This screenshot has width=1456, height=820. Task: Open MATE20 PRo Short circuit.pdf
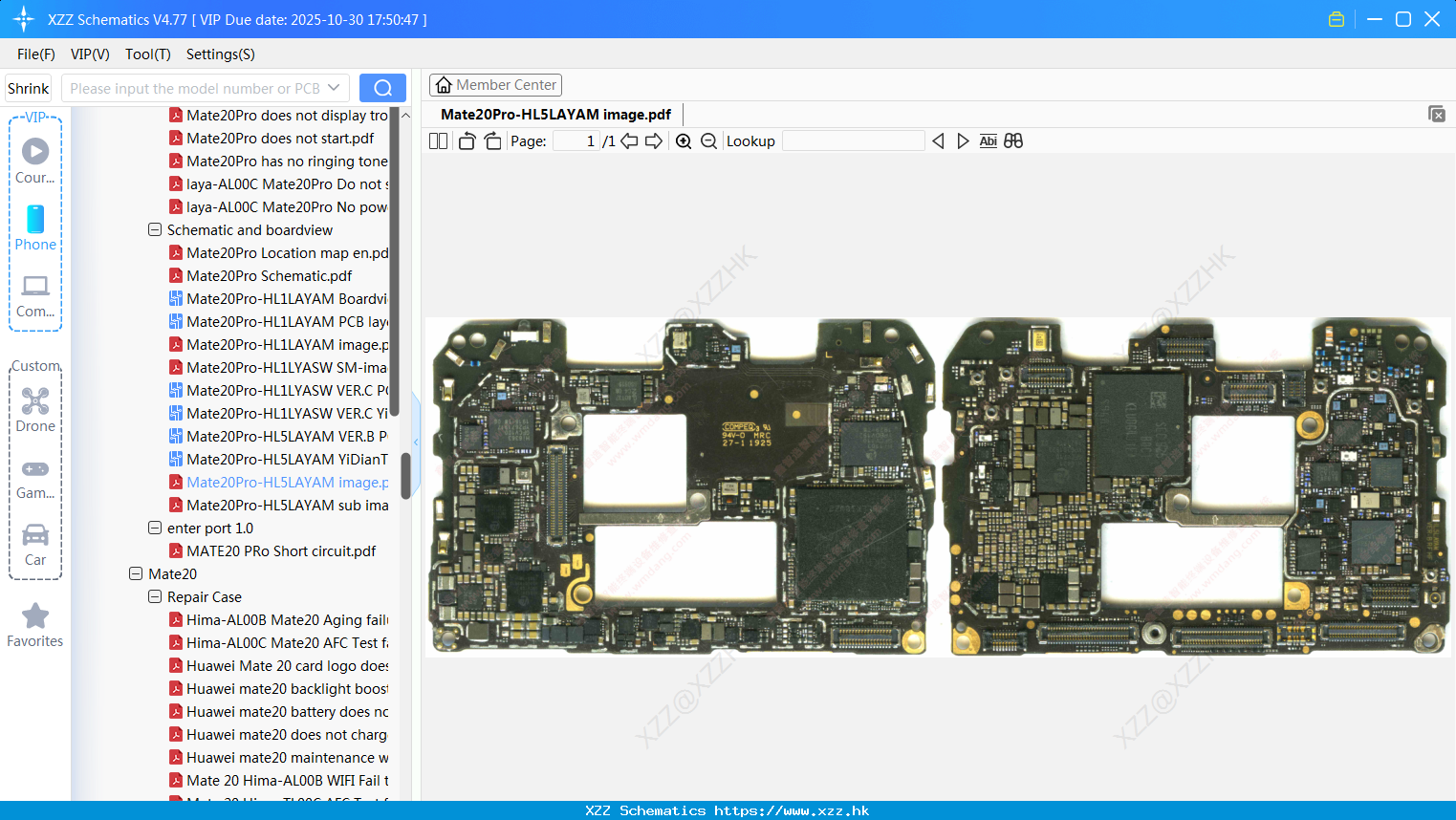[272, 550]
